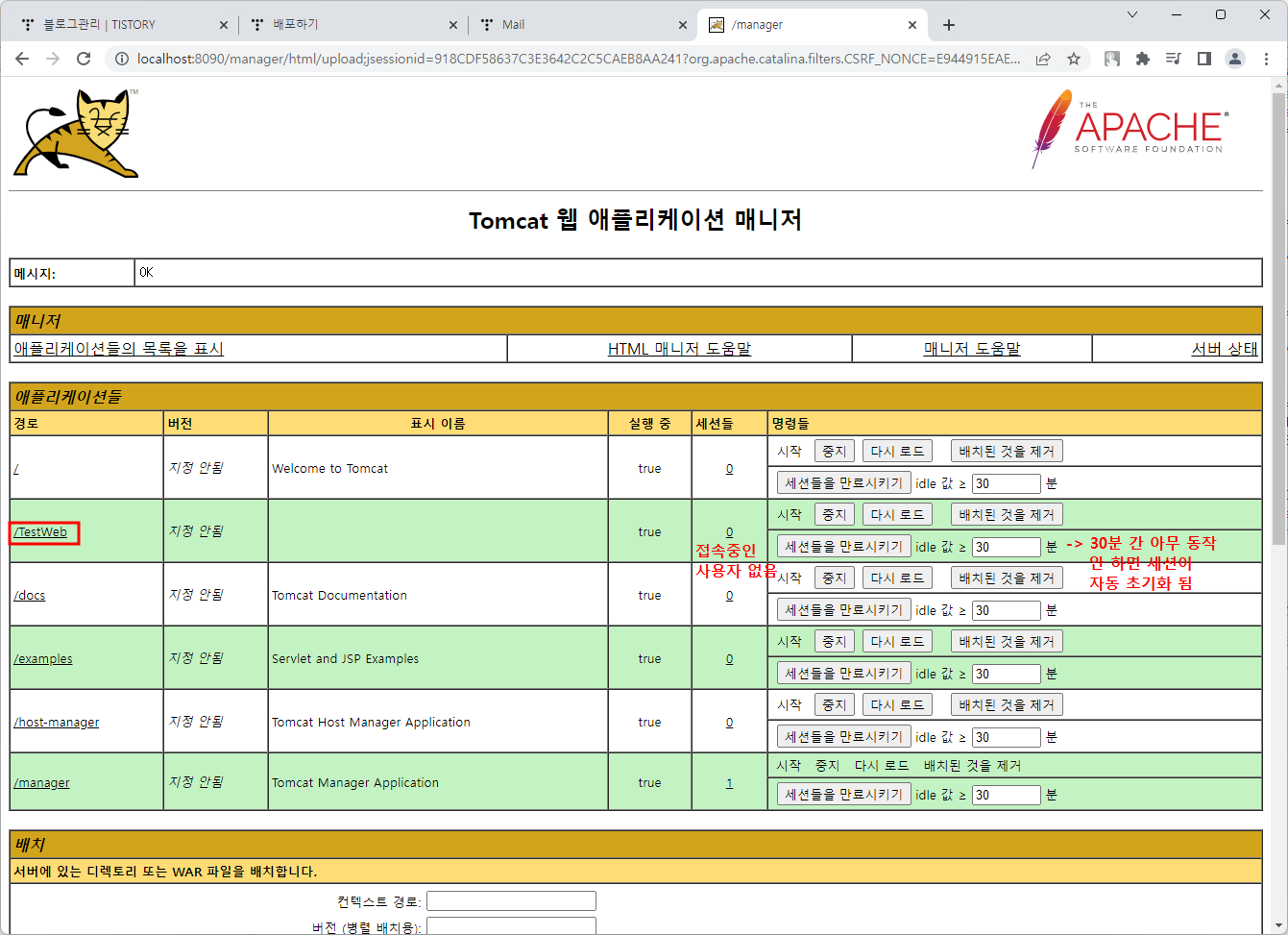Click the first extension icon beside puzzle
The image size is (1288, 935).
pyautogui.click(x=1111, y=59)
